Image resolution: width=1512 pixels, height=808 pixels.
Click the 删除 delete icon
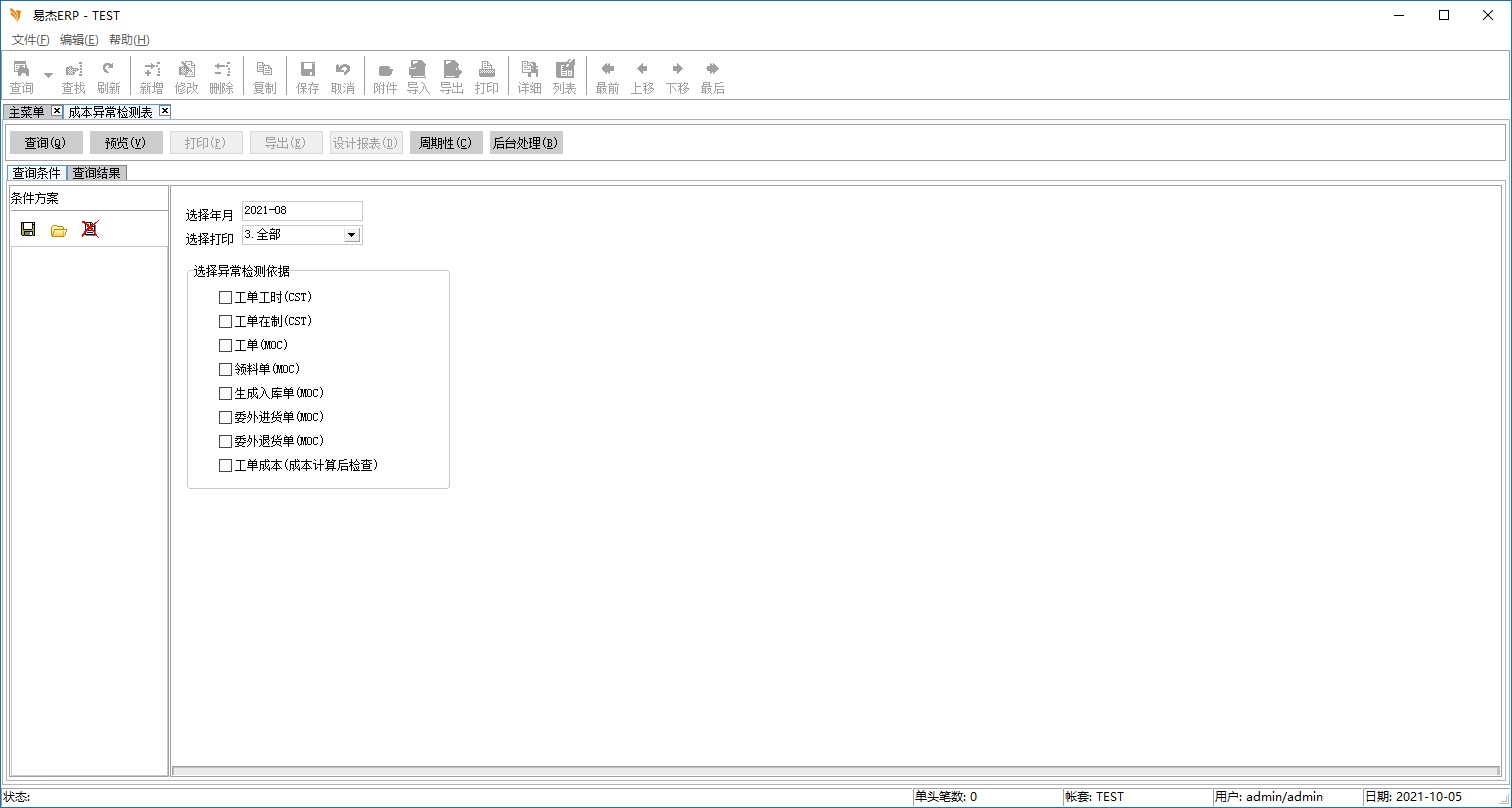click(x=221, y=77)
